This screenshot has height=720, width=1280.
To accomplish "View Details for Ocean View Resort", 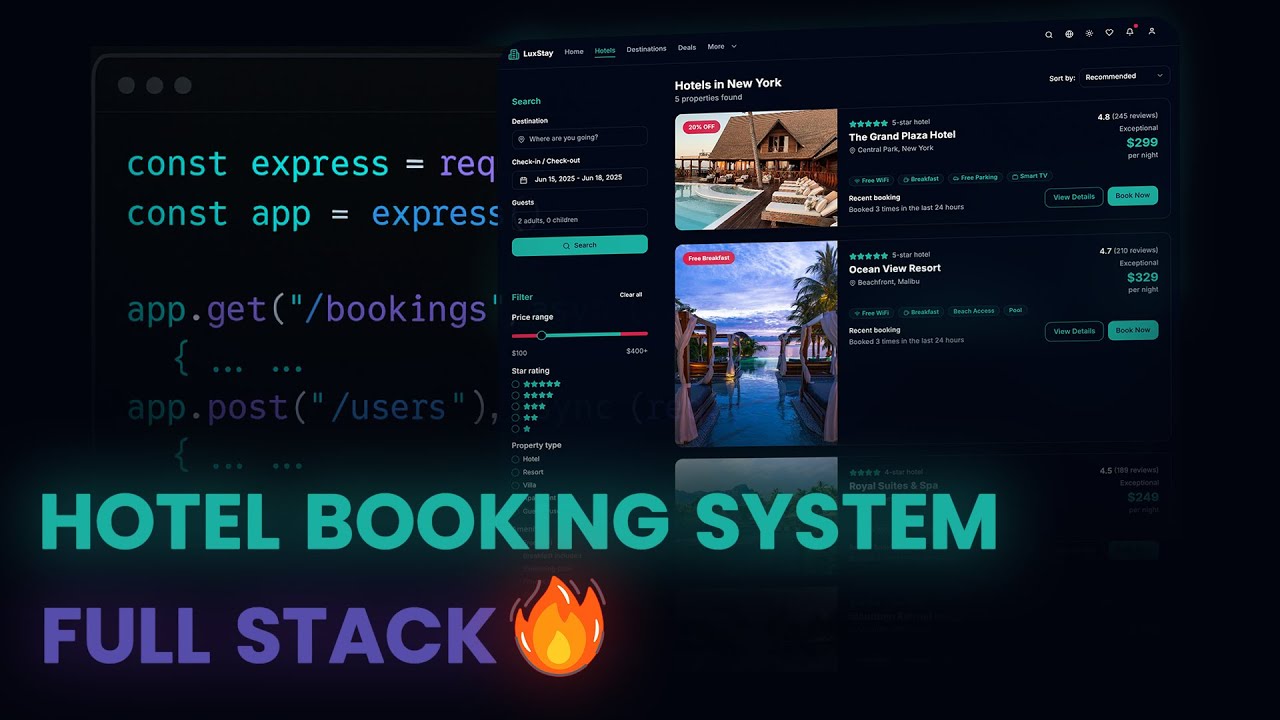I will [x=1074, y=331].
